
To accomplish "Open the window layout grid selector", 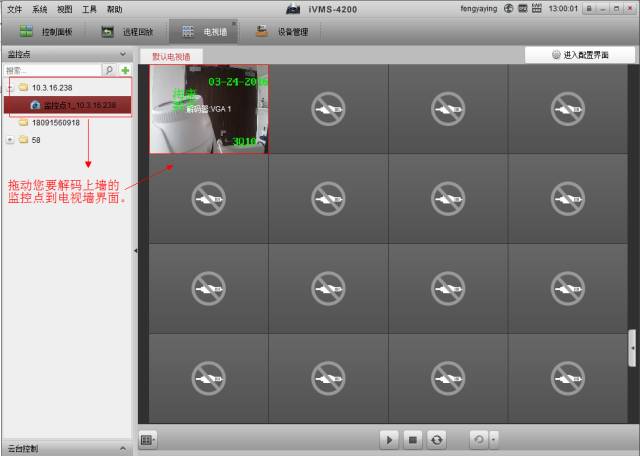I will (148, 439).
